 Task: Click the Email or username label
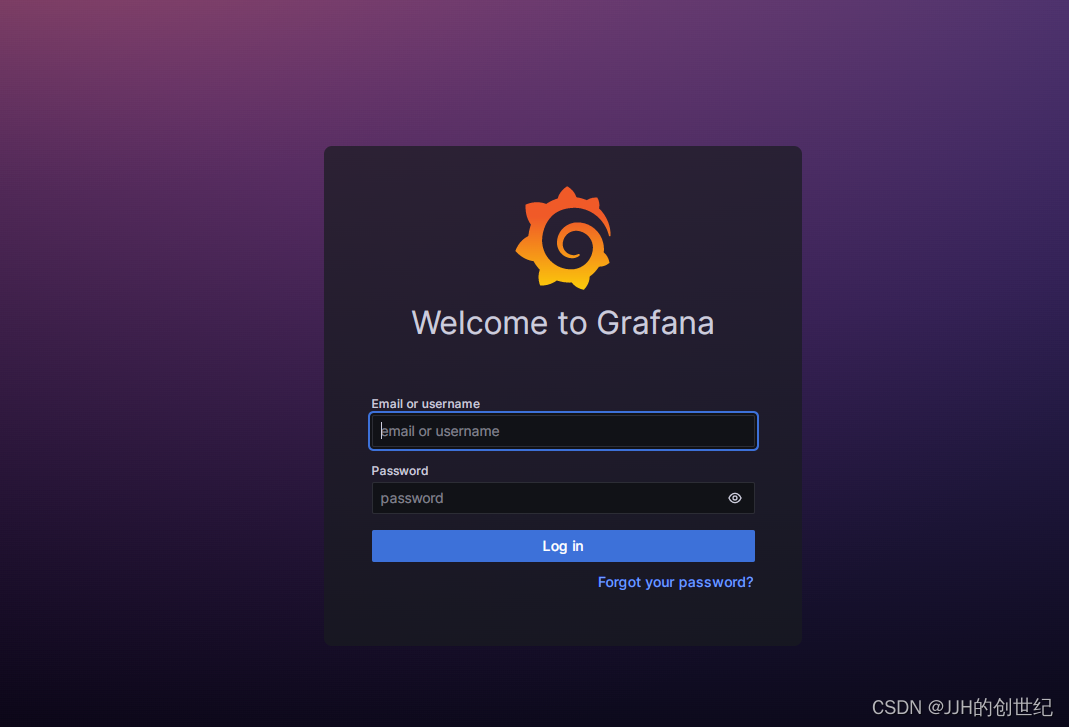(x=425, y=404)
